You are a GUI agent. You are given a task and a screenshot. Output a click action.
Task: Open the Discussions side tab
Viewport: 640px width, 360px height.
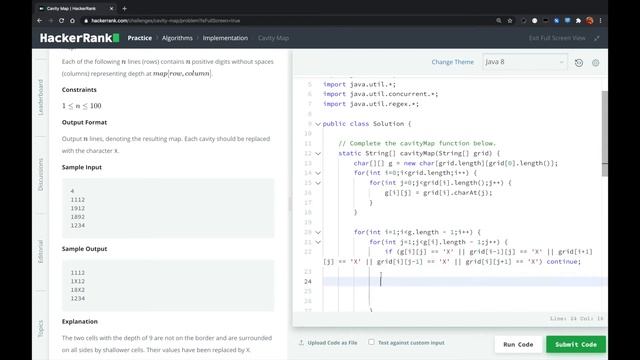tap(40, 175)
